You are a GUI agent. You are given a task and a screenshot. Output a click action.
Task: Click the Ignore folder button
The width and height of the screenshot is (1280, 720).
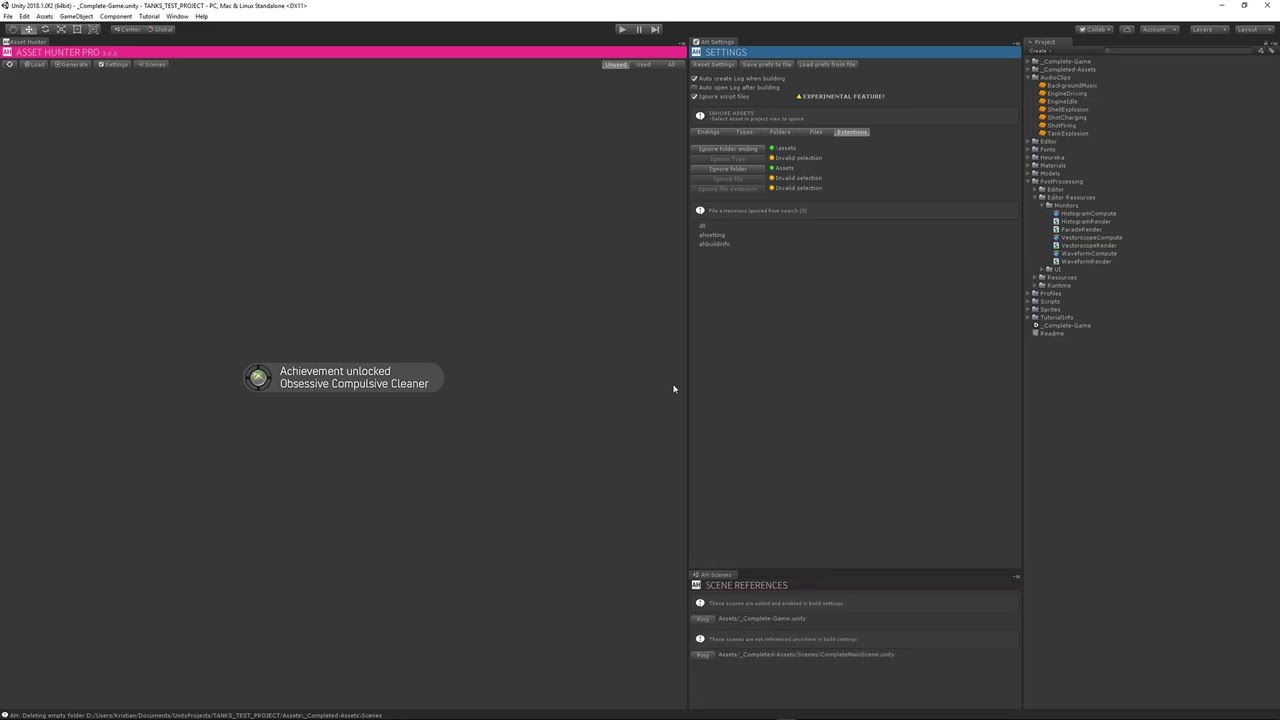pyautogui.click(x=728, y=169)
